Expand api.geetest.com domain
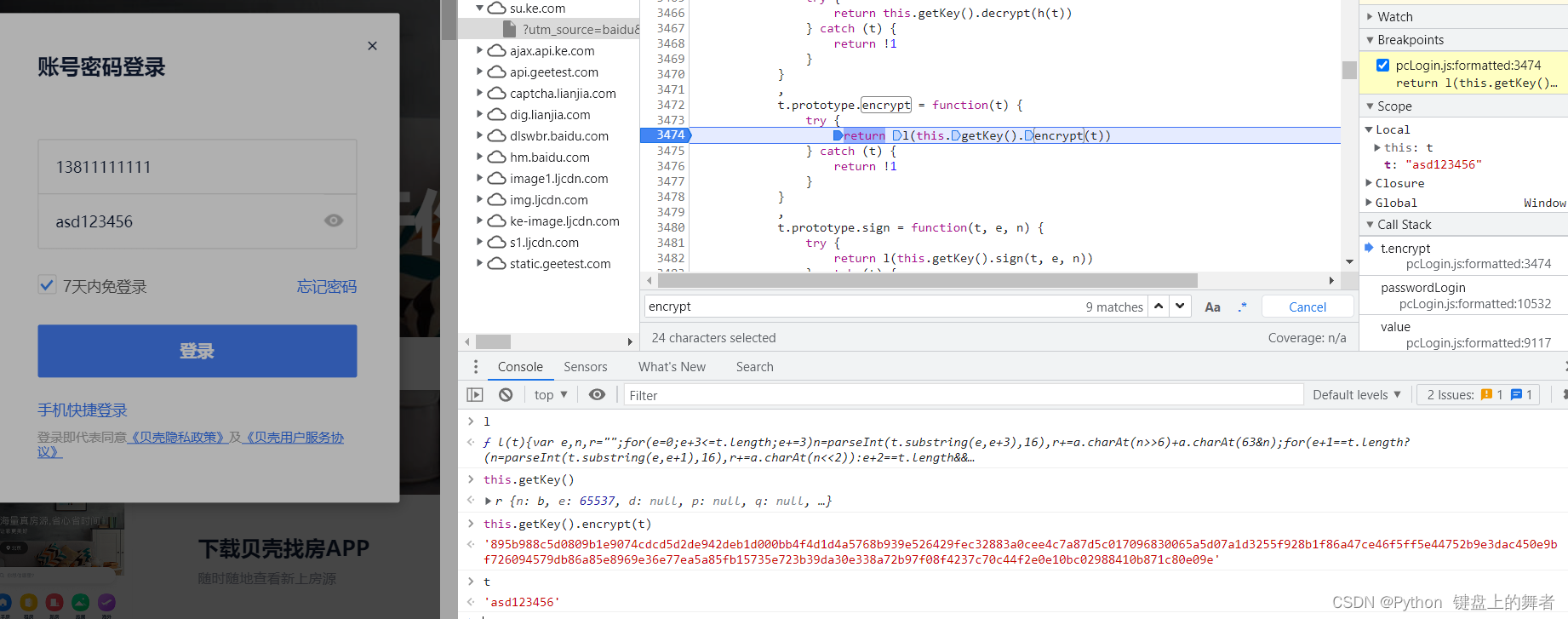This screenshot has height=619, width=1568. pos(480,72)
